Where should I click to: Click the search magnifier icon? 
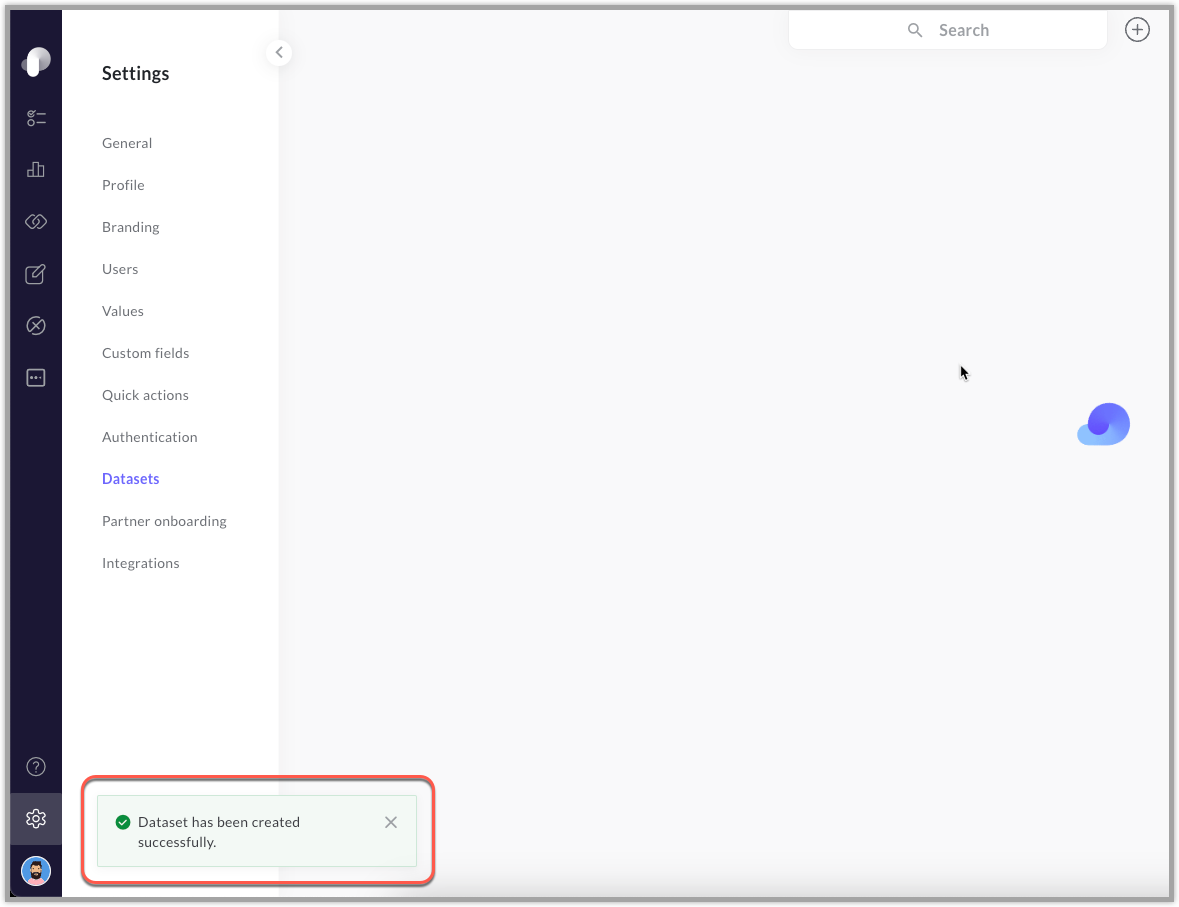click(x=914, y=30)
